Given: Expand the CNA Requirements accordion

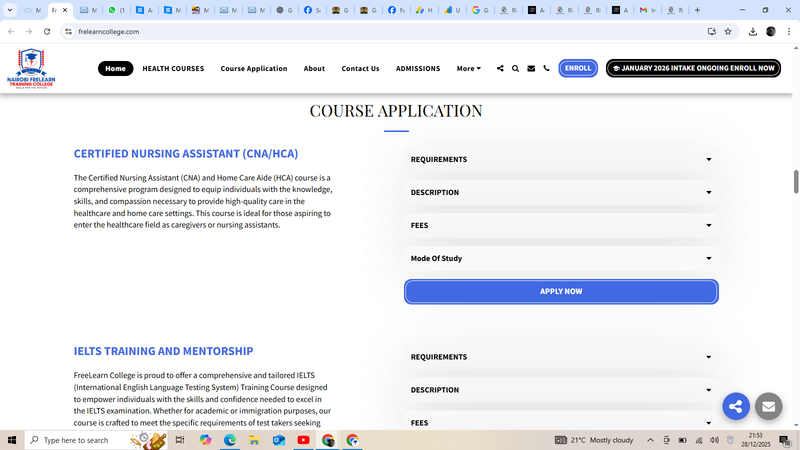Looking at the screenshot, I should click(560, 160).
